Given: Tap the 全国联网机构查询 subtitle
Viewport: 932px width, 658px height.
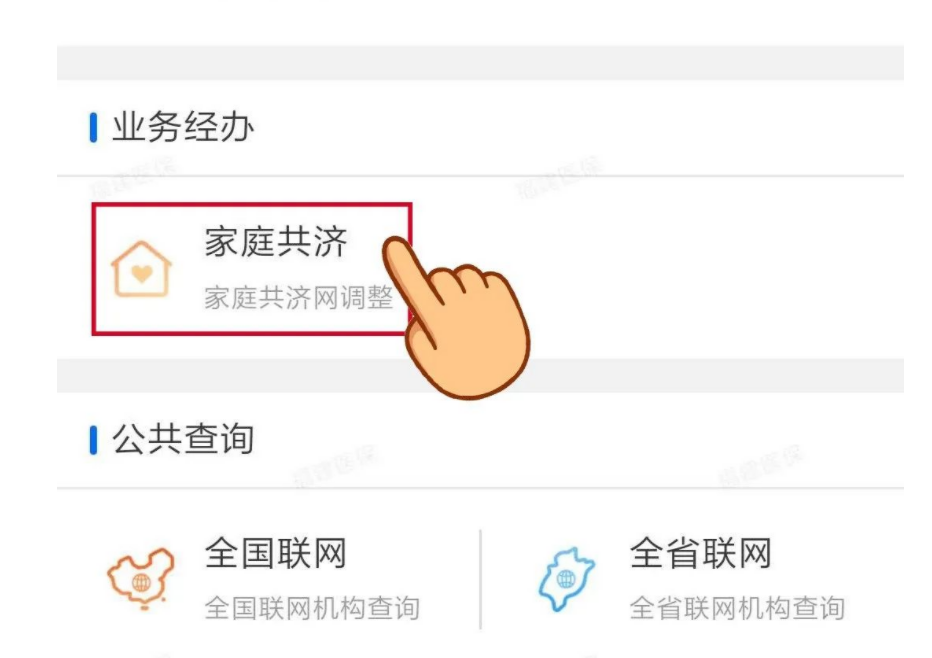Looking at the screenshot, I should click(311, 607).
